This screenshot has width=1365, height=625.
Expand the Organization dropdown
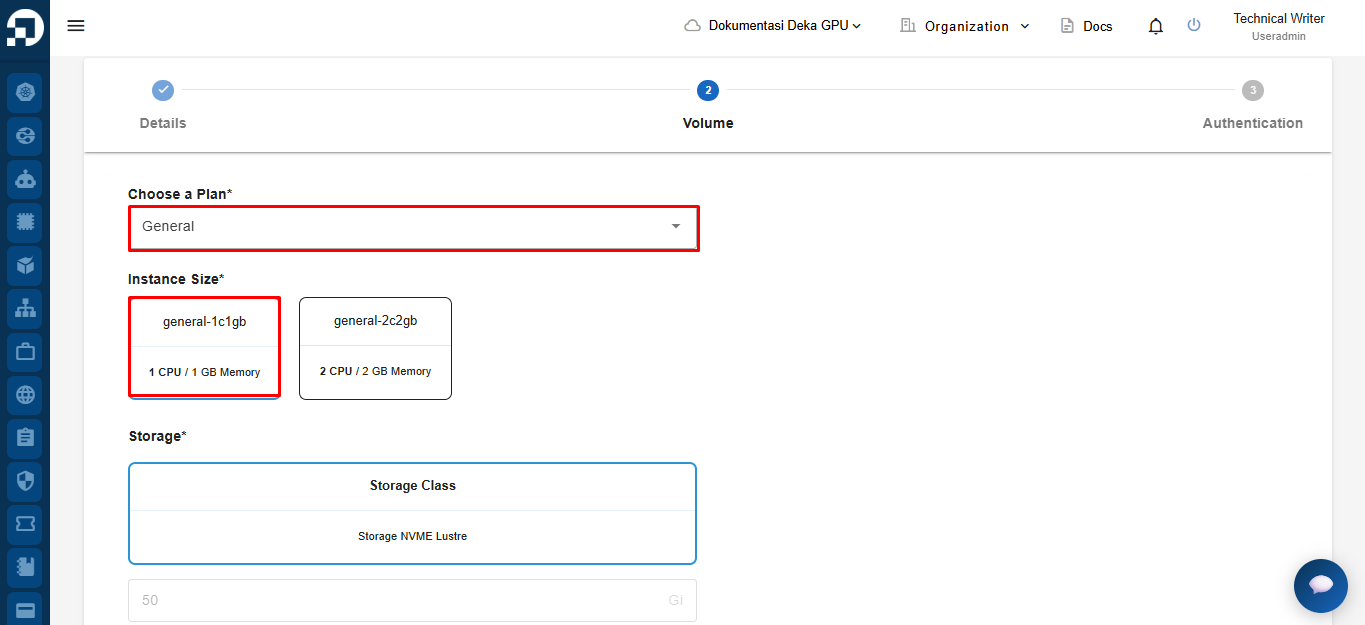(964, 26)
